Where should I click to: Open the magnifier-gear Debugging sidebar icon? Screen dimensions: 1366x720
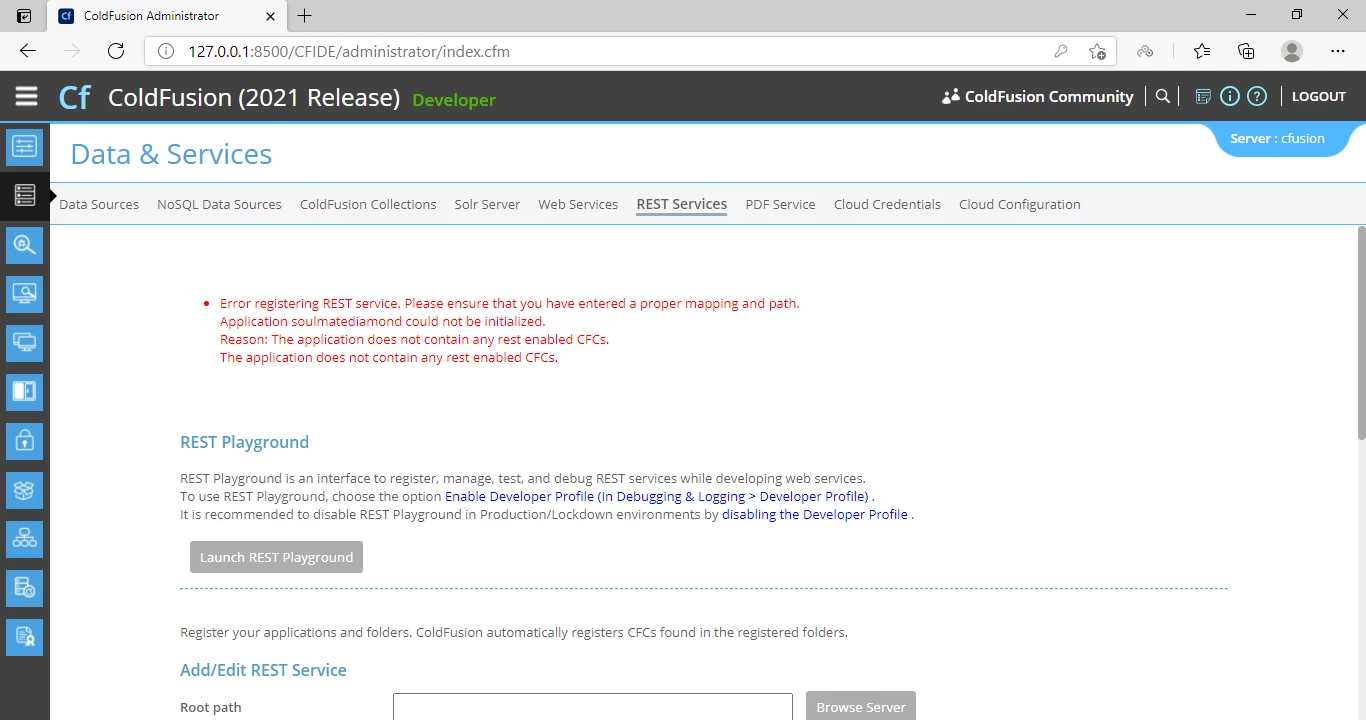tap(24, 244)
